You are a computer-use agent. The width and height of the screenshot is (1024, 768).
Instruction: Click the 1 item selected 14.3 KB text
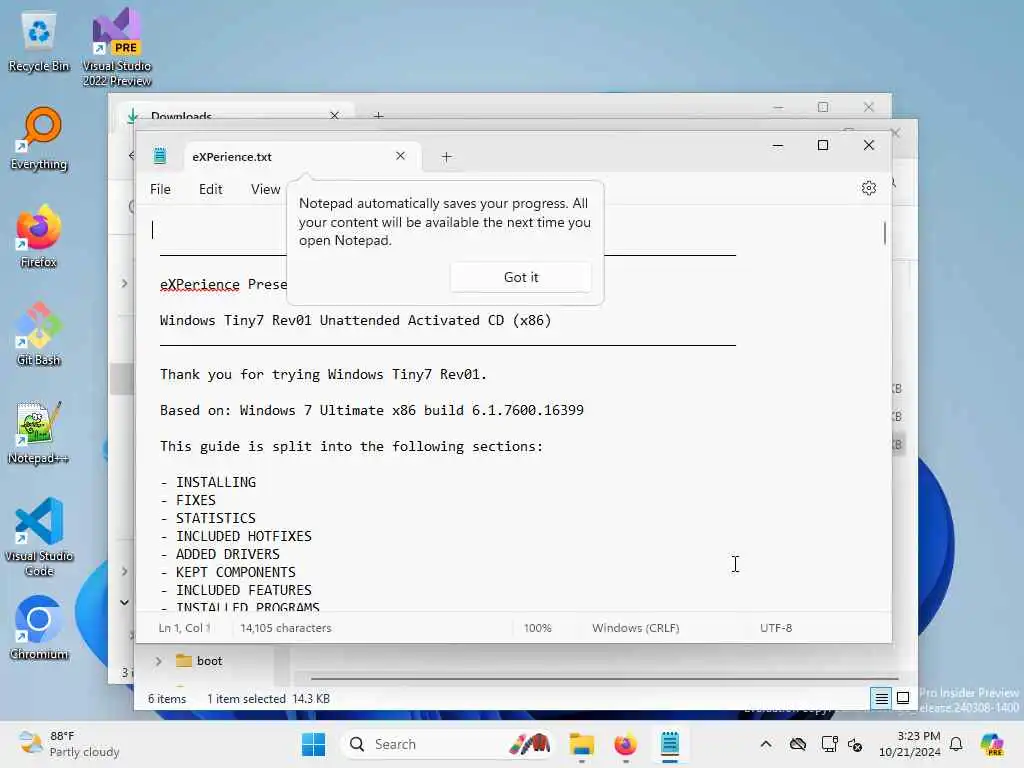pyautogui.click(x=268, y=699)
